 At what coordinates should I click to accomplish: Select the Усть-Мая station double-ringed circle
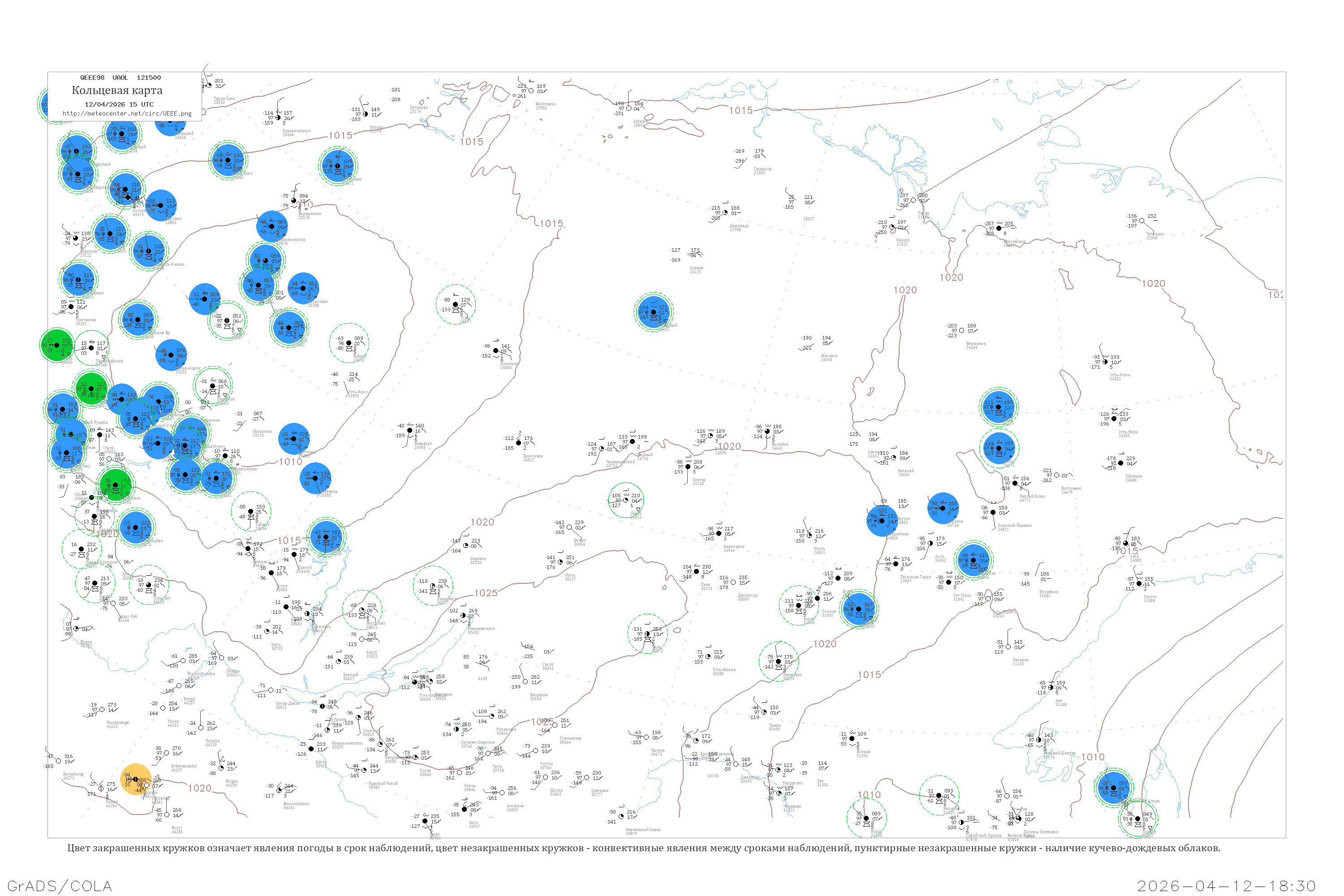pos(973,560)
